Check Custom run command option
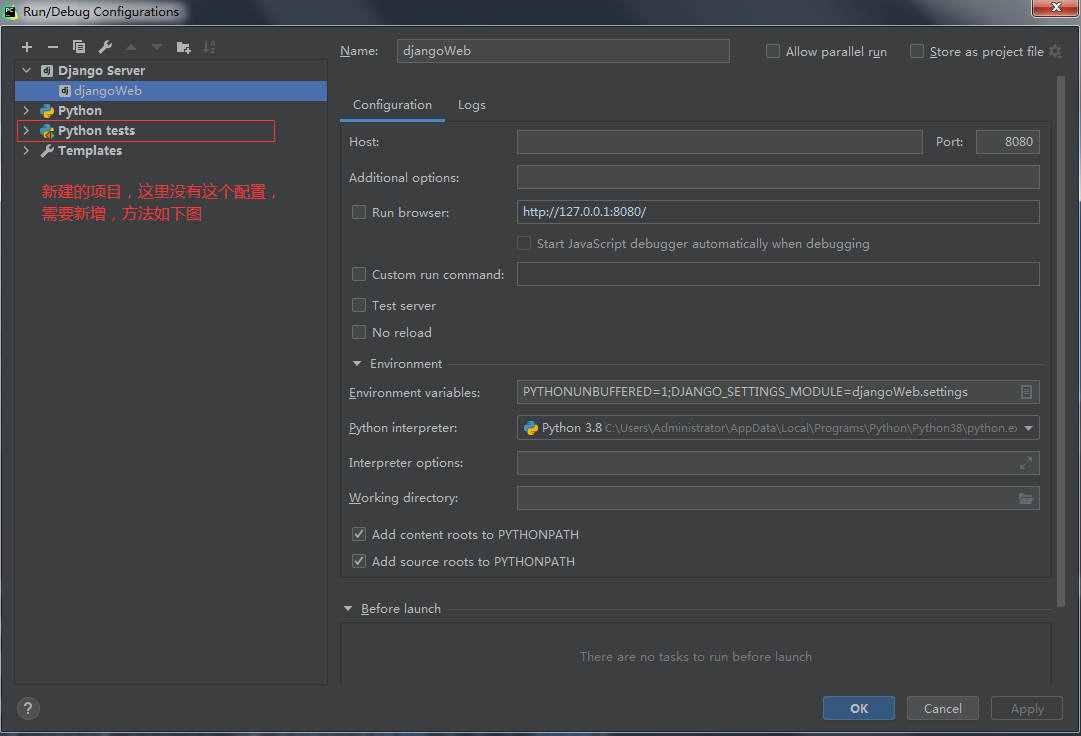 (x=358, y=274)
